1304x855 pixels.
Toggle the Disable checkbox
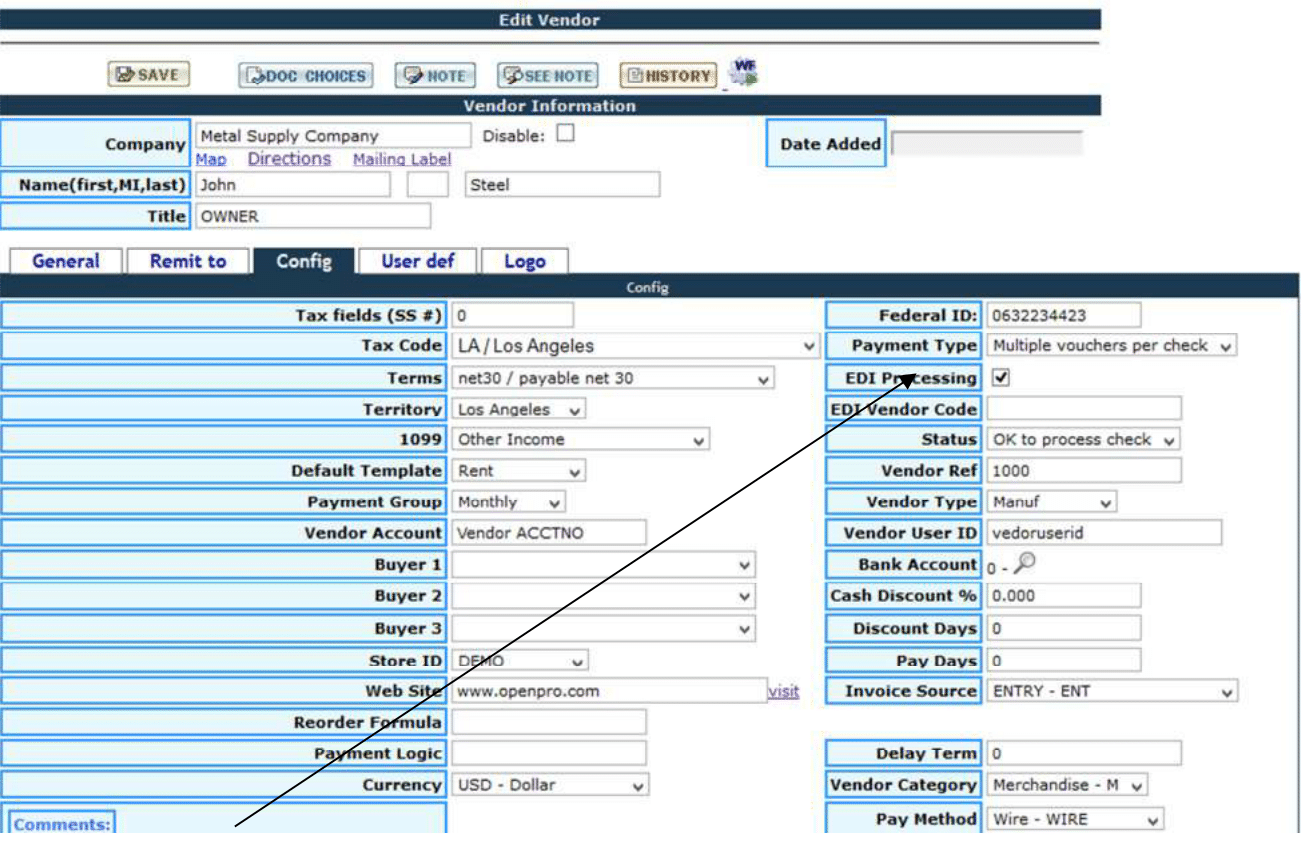point(566,134)
